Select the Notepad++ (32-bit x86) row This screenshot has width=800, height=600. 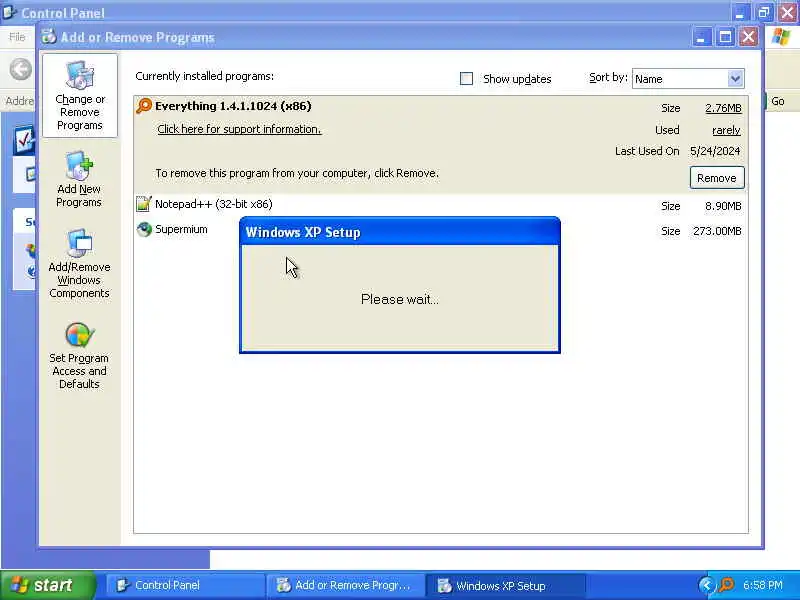441,205
